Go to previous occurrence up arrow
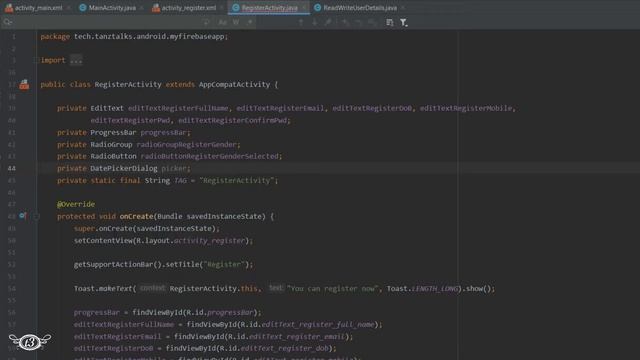 click(x=301, y=22)
